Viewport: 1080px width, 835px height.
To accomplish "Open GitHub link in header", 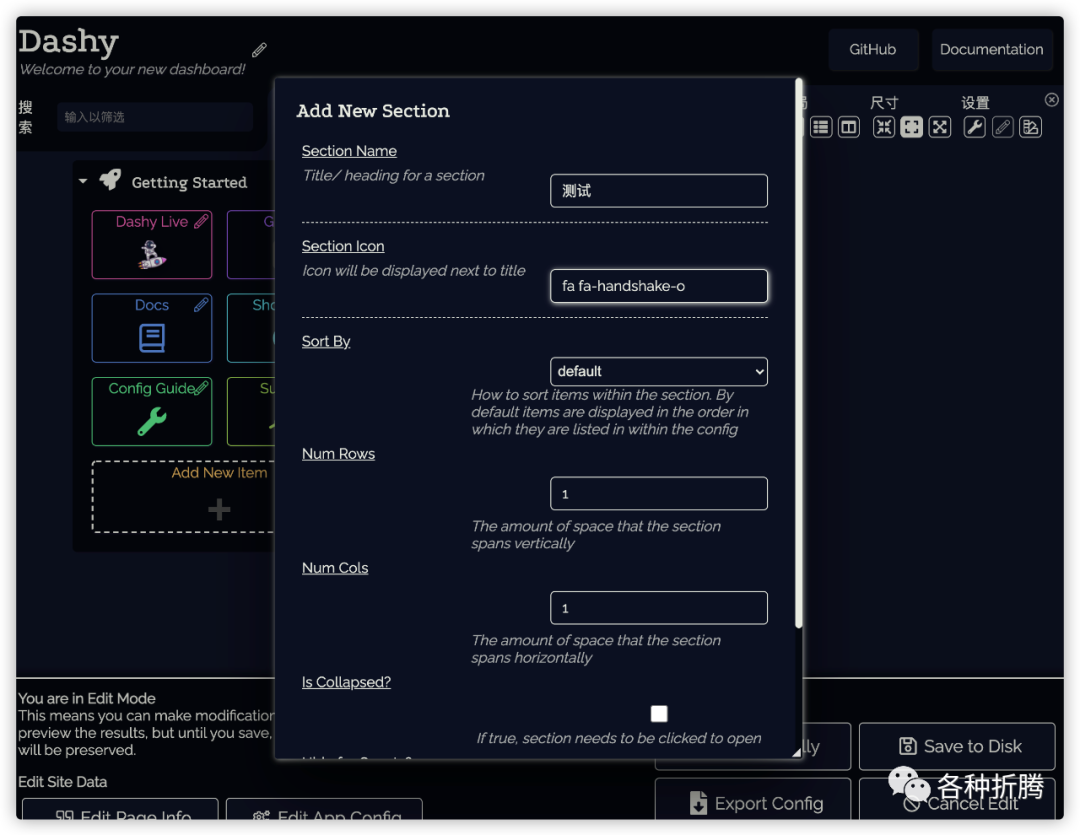I will (873, 50).
